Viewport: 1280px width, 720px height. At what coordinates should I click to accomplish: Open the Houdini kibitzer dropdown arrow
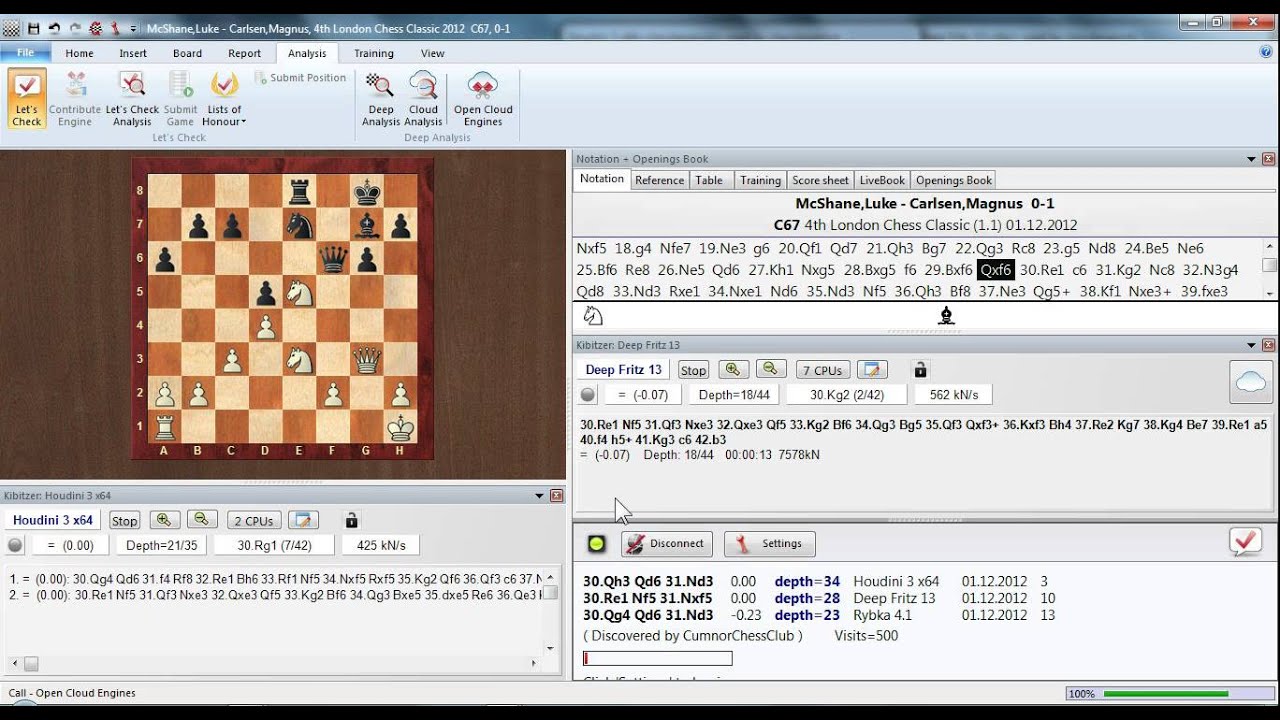pyautogui.click(x=540, y=495)
